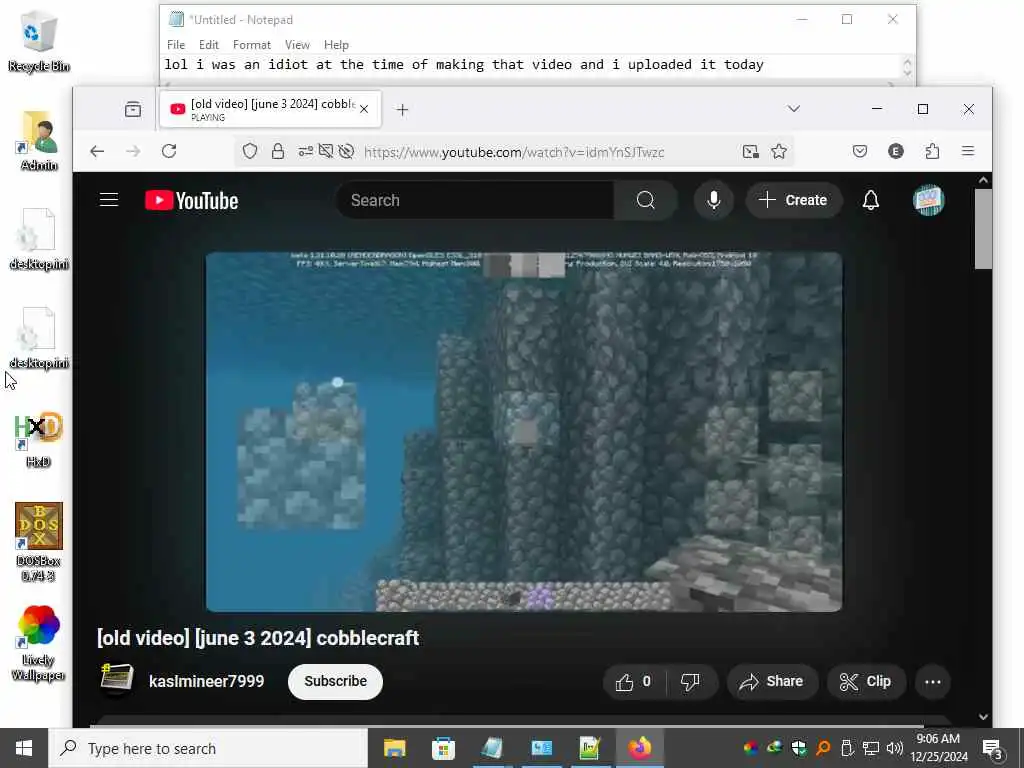Select the Admin folder desktop shortcut
Screen dimensions: 1024x768
click(39, 141)
